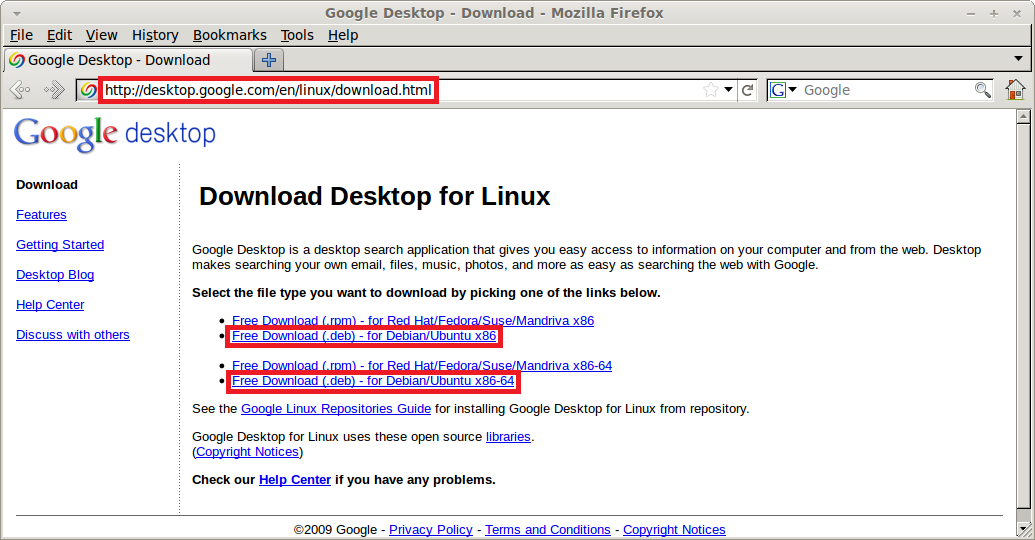
Task: Open the search engine selector dropdown arrow
Action: tap(793, 89)
